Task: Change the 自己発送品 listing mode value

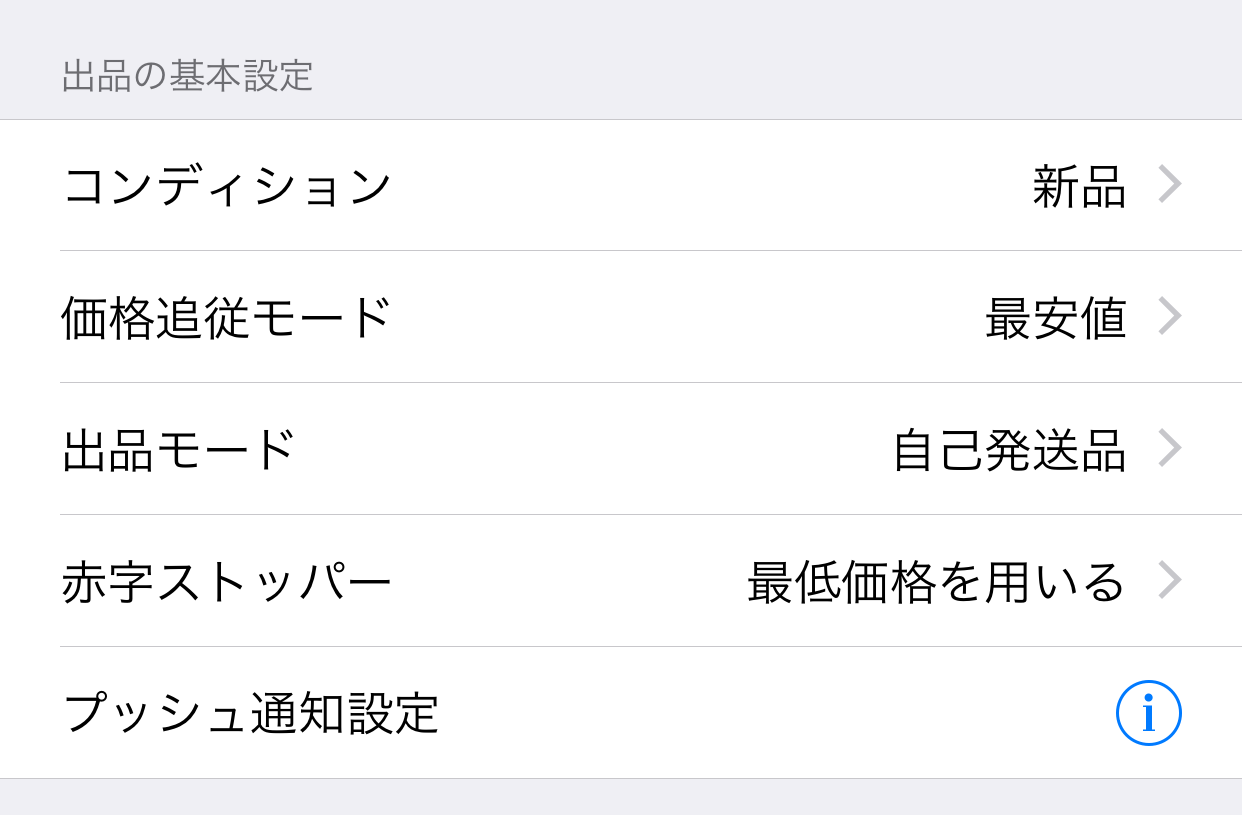Action: 1009,450
